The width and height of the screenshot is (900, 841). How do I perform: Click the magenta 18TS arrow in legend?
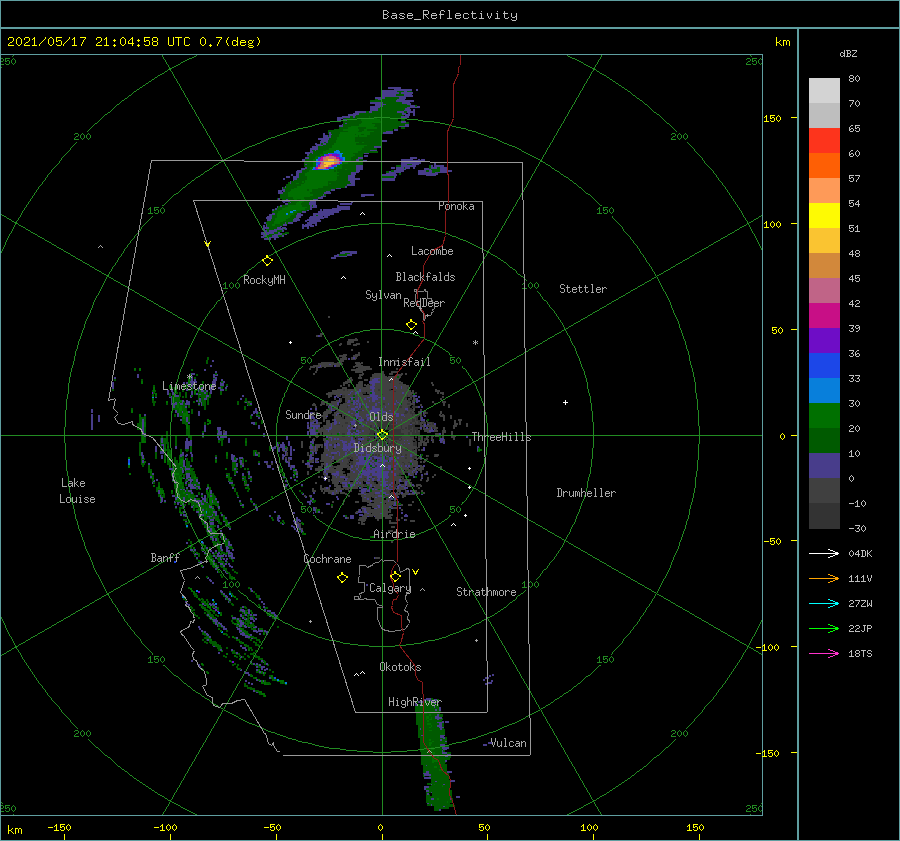coord(824,653)
